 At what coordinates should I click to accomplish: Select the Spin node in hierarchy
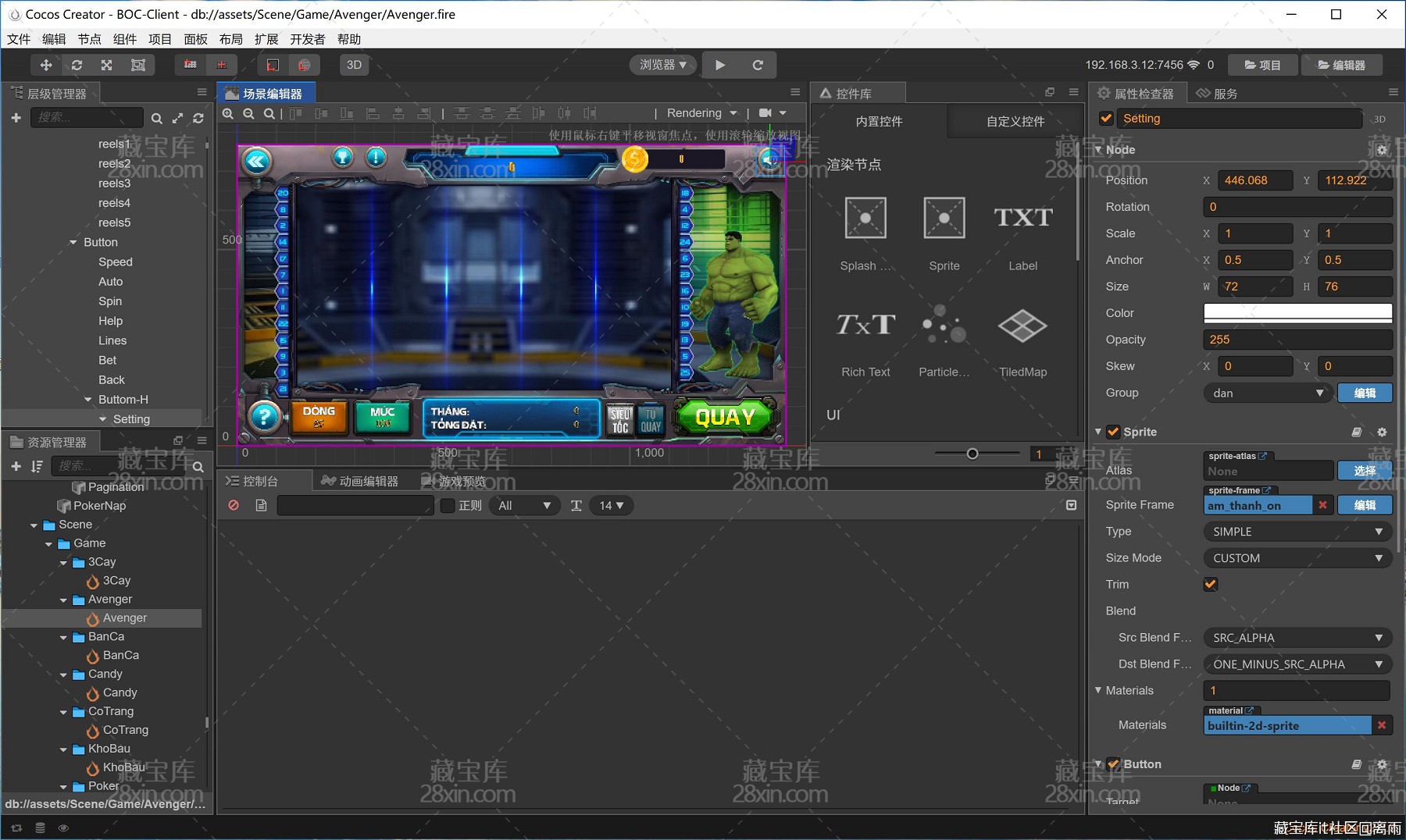[110, 301]
